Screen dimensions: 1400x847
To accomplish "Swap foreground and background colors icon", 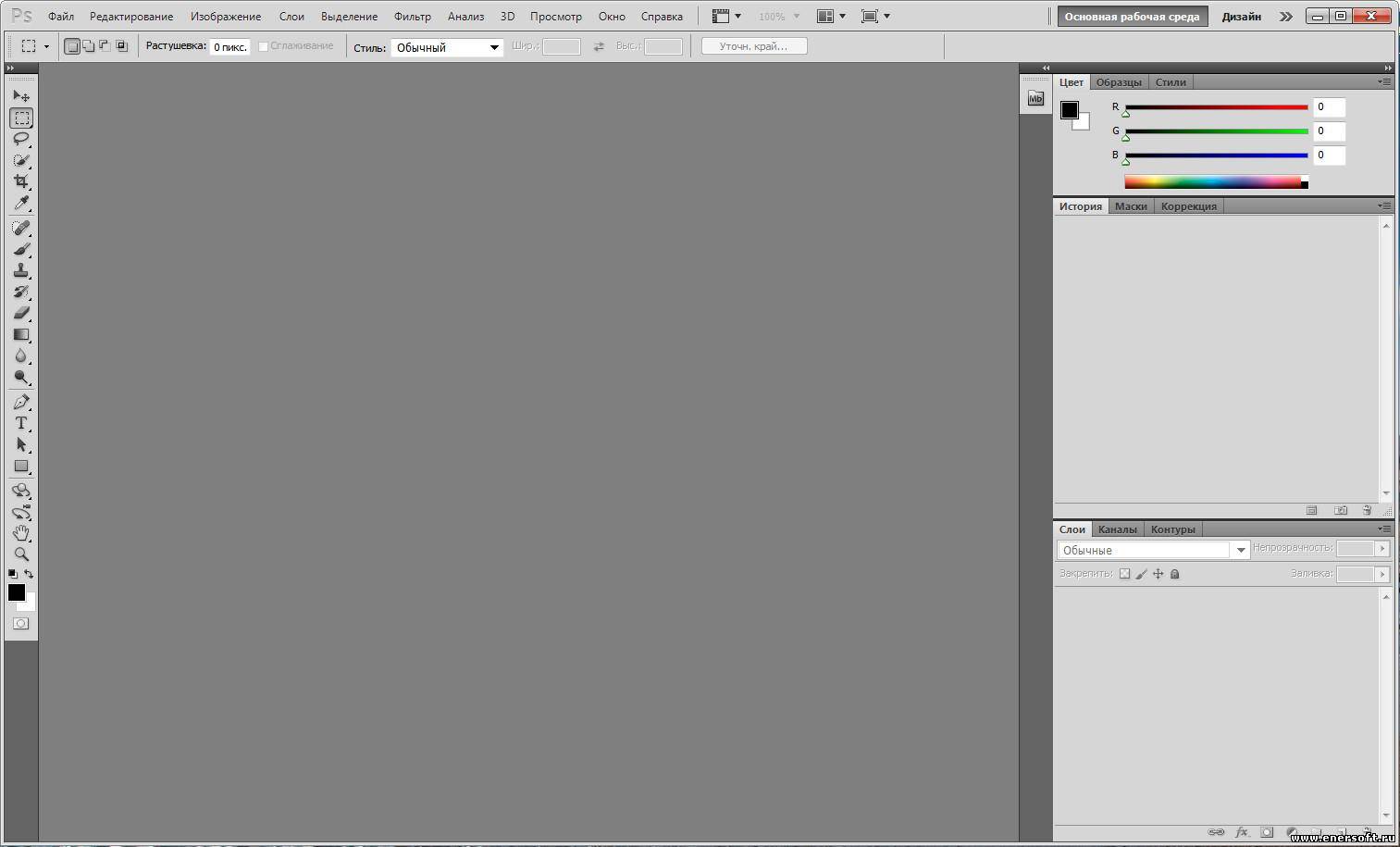I will 29,574.
